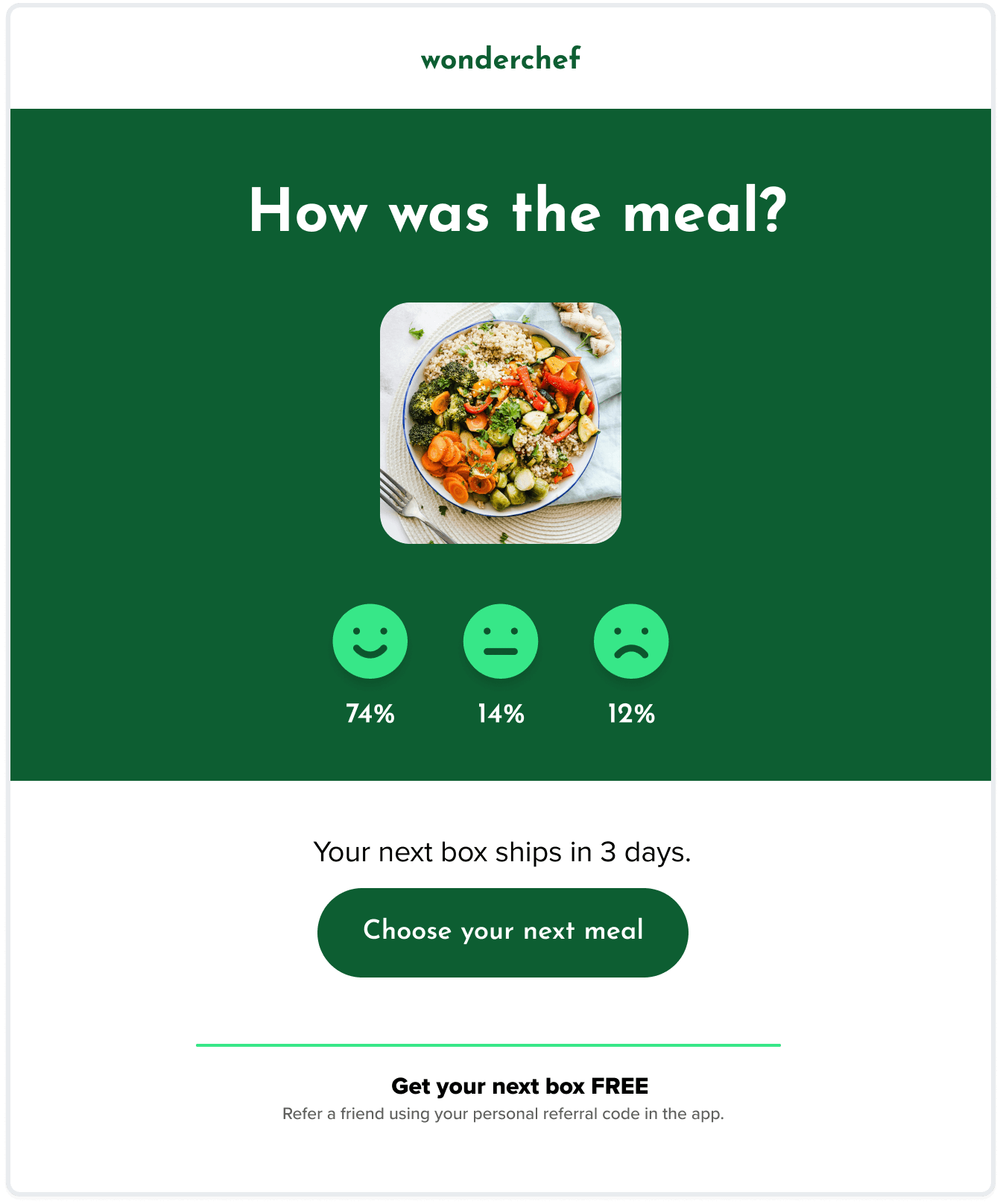
Task: Click "Get your next box FREE" heading
Action: 520,1086
